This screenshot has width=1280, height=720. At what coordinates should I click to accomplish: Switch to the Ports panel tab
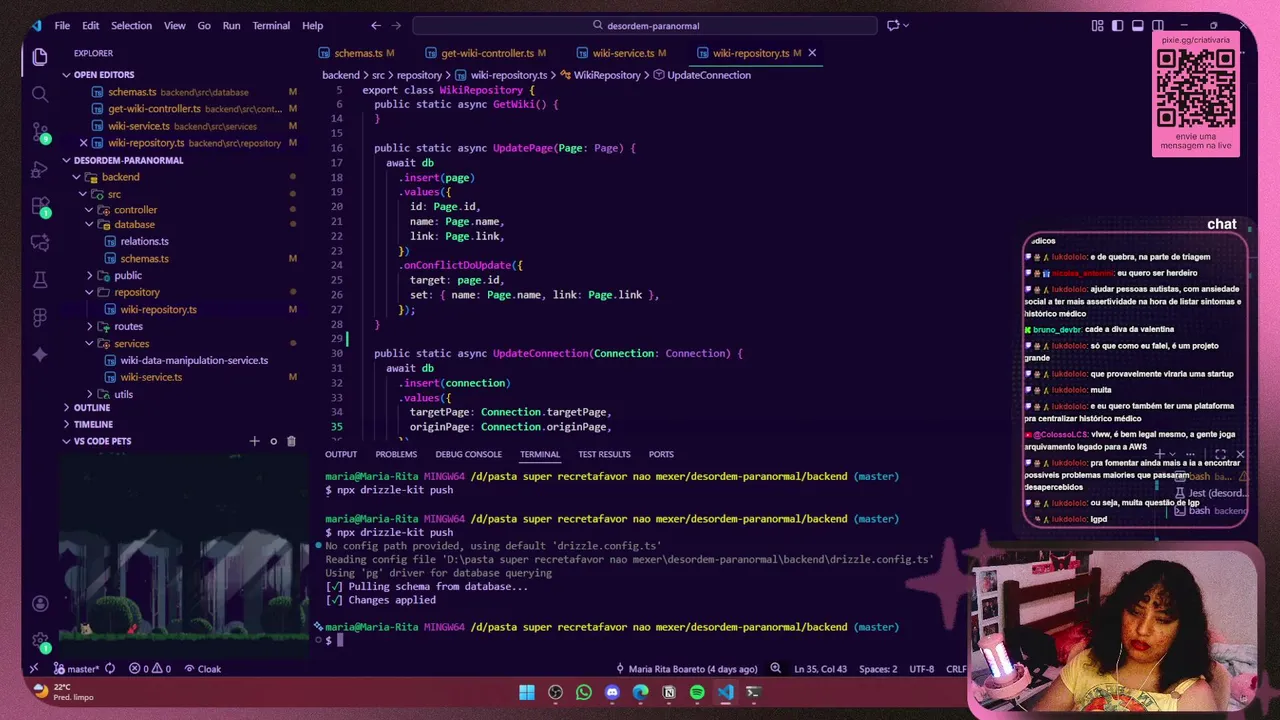(661, 454)
